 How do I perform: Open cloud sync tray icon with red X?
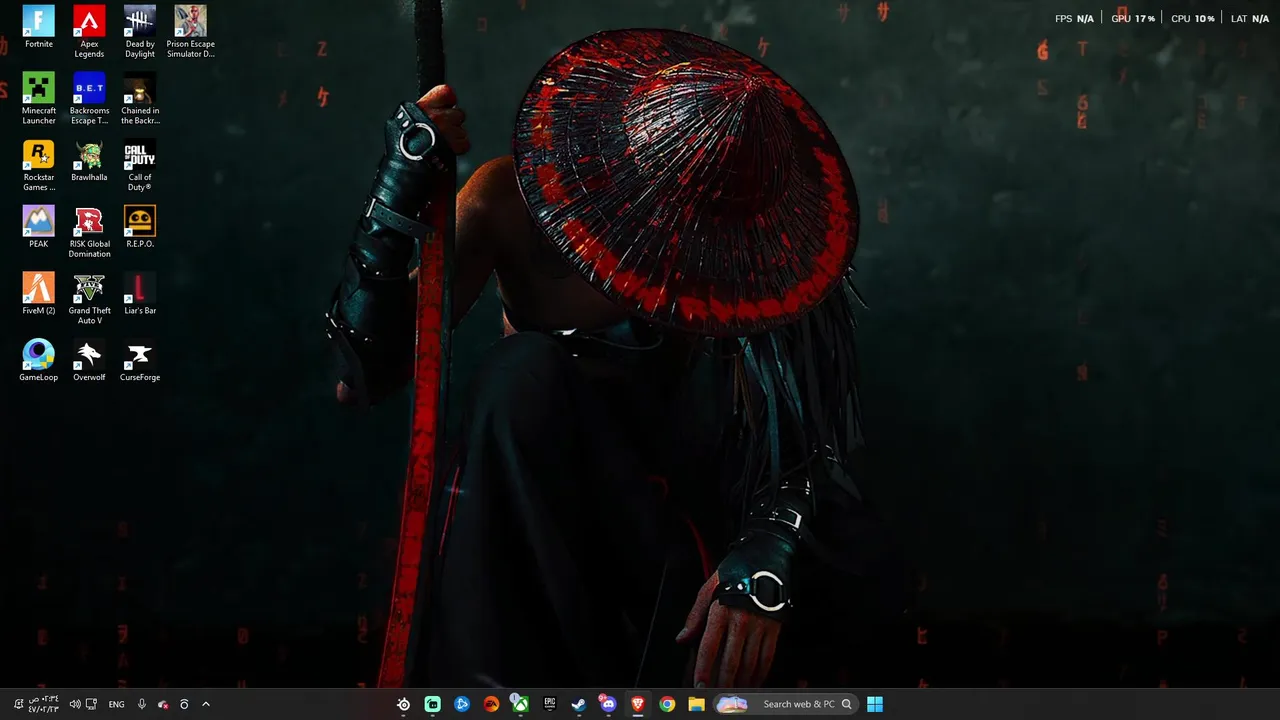[x=163, y=704]
